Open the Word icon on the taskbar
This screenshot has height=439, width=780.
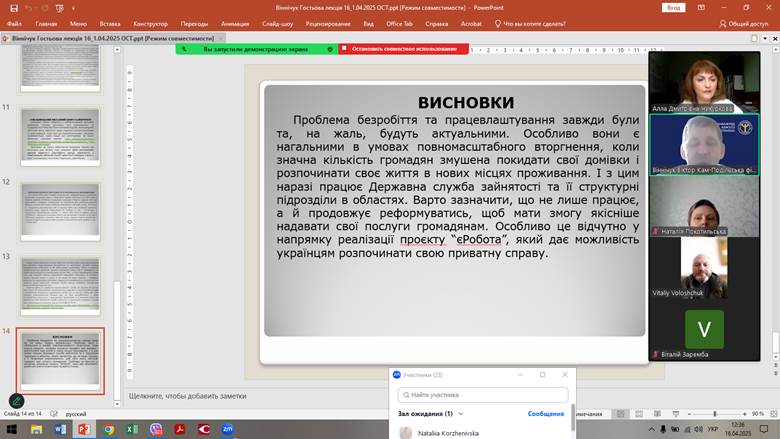click(60, 428)
